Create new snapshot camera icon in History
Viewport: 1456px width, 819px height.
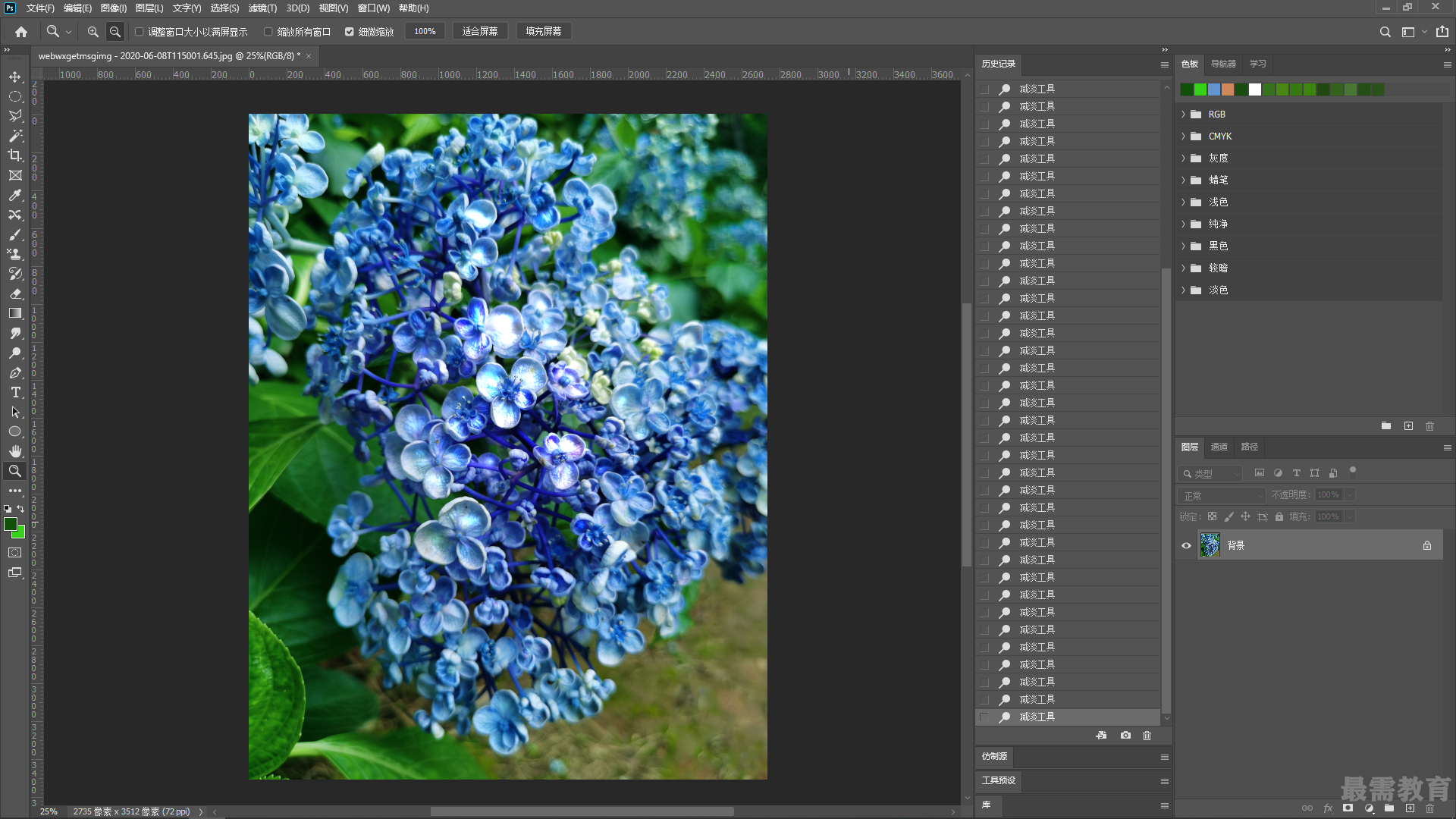point(1125,736)
